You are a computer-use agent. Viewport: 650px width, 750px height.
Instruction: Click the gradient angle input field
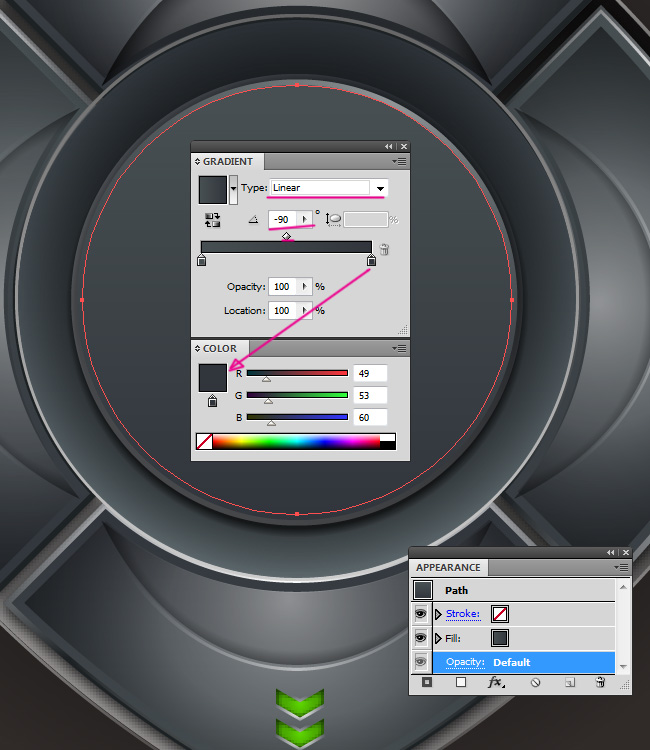point(283,219)
